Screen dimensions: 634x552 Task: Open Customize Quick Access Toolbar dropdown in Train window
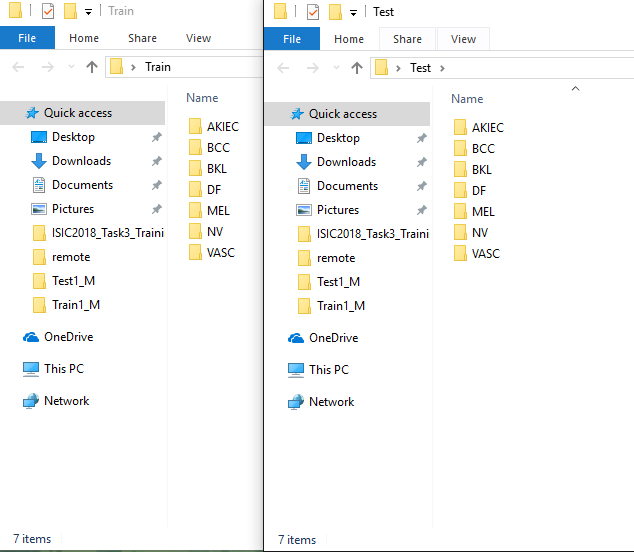[88, 12]
